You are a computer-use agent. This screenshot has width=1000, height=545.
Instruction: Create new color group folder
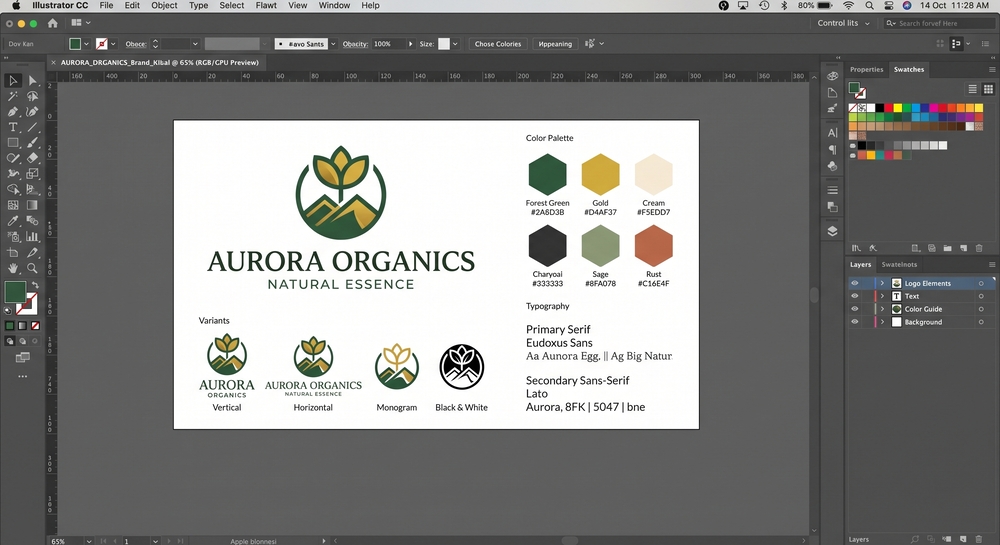tap(947, 248)
